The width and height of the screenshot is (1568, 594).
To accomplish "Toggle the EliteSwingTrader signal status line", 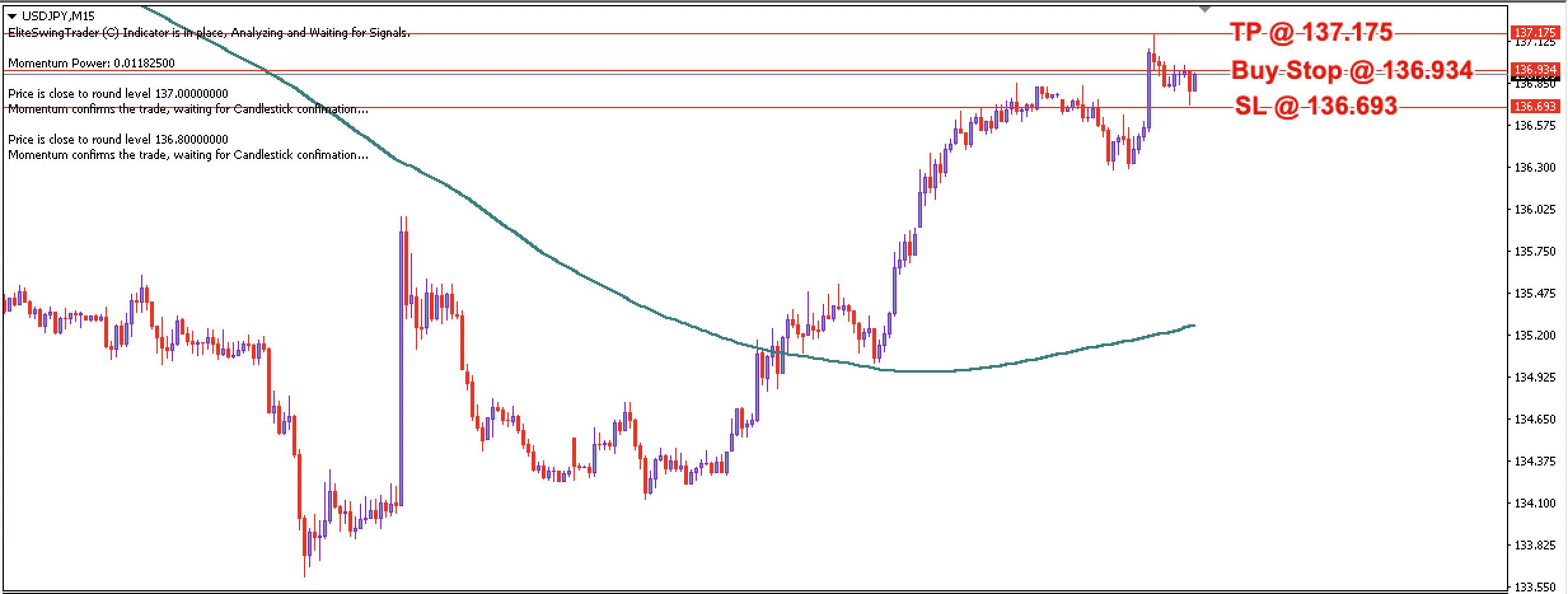I will click(x=210, y=34).
